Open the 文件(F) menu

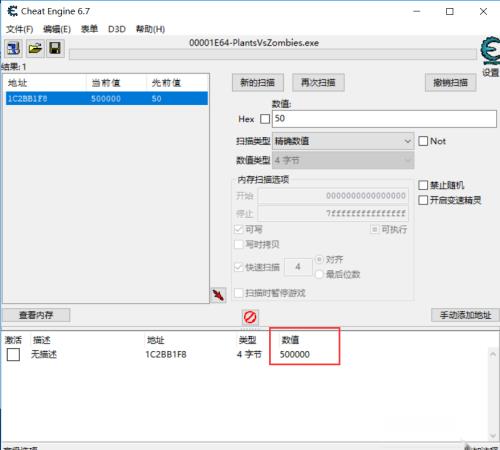20,29
